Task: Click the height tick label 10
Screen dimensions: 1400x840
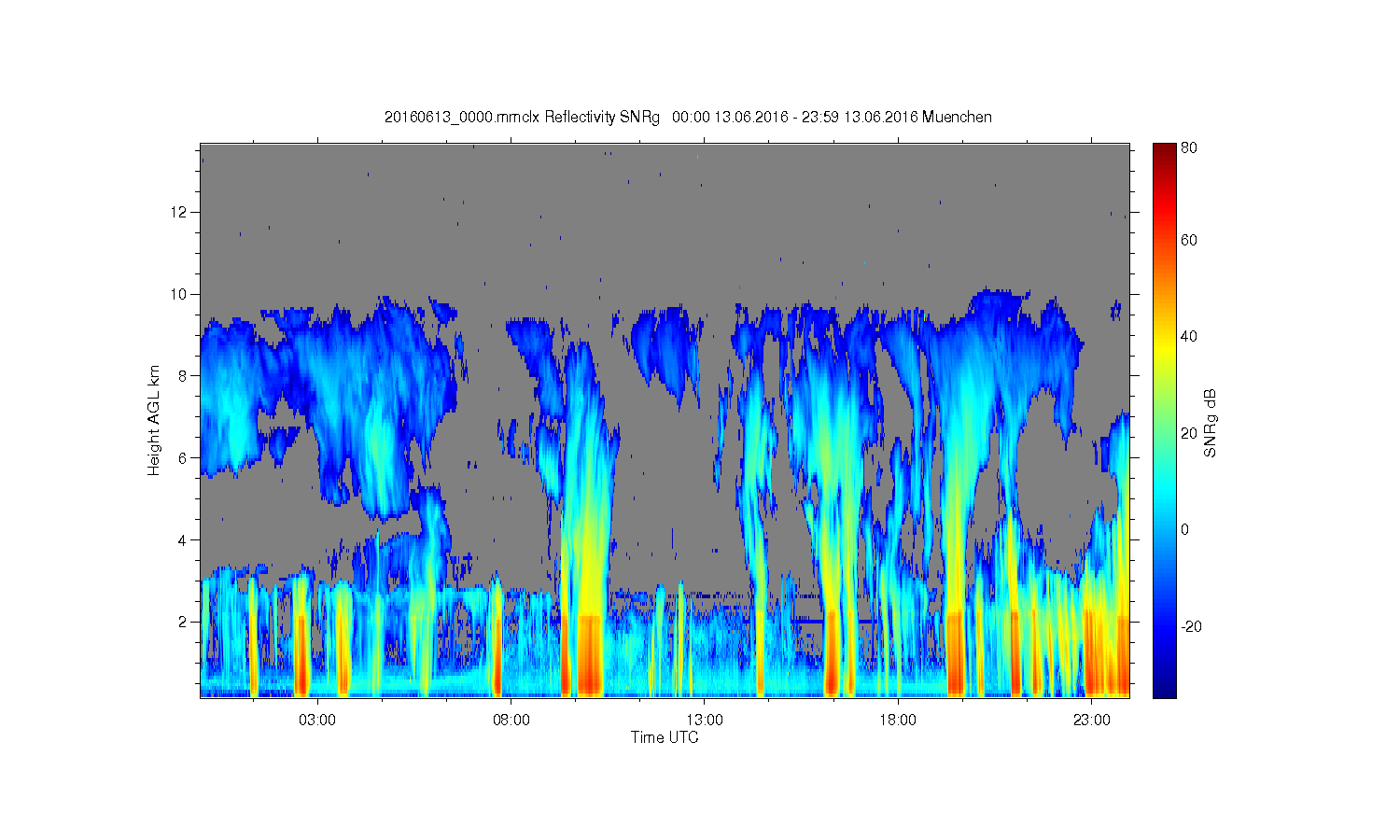Action: tap(179, 294)
